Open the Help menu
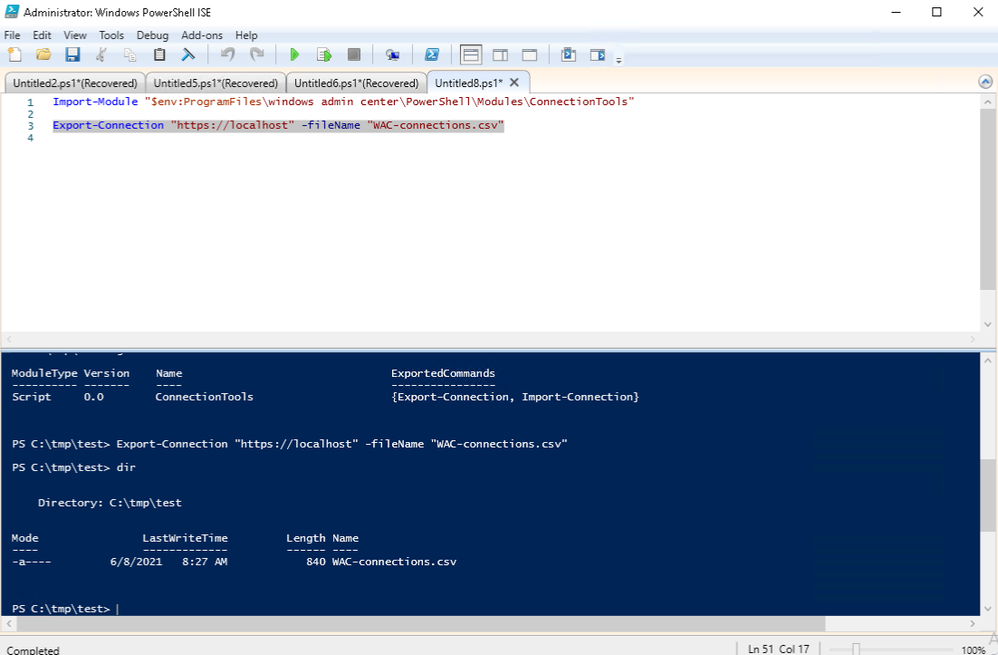This screenshot has height=655, width=998. (246, 35)
